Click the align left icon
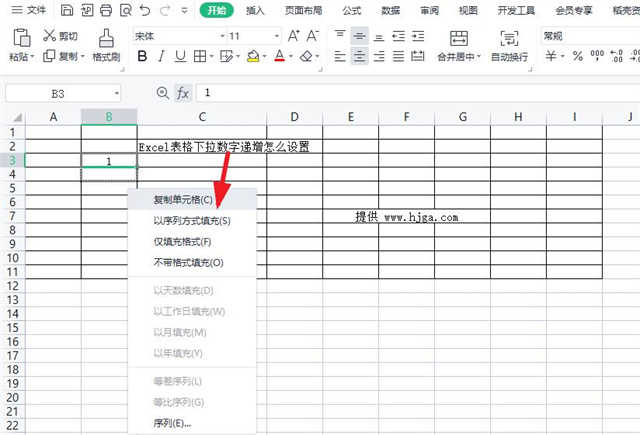Screen dimensions: 640x435 (340, 56)
